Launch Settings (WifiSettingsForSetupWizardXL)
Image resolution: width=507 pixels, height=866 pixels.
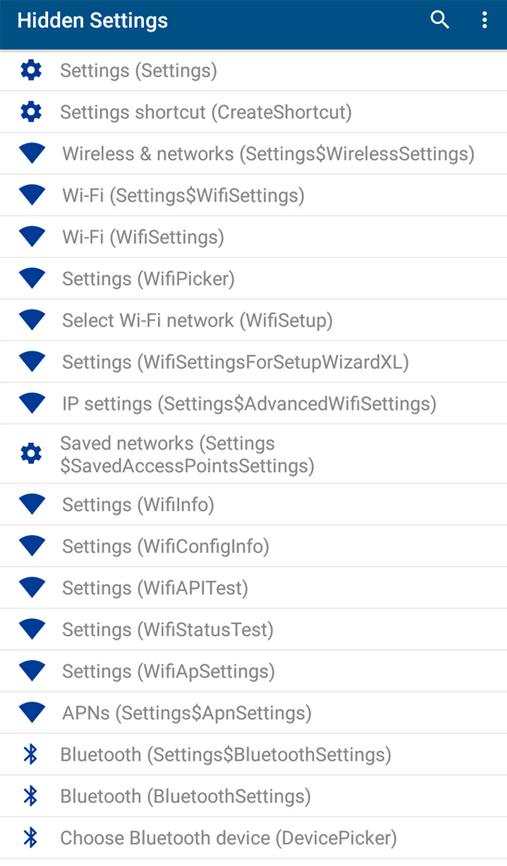(254, 362)
